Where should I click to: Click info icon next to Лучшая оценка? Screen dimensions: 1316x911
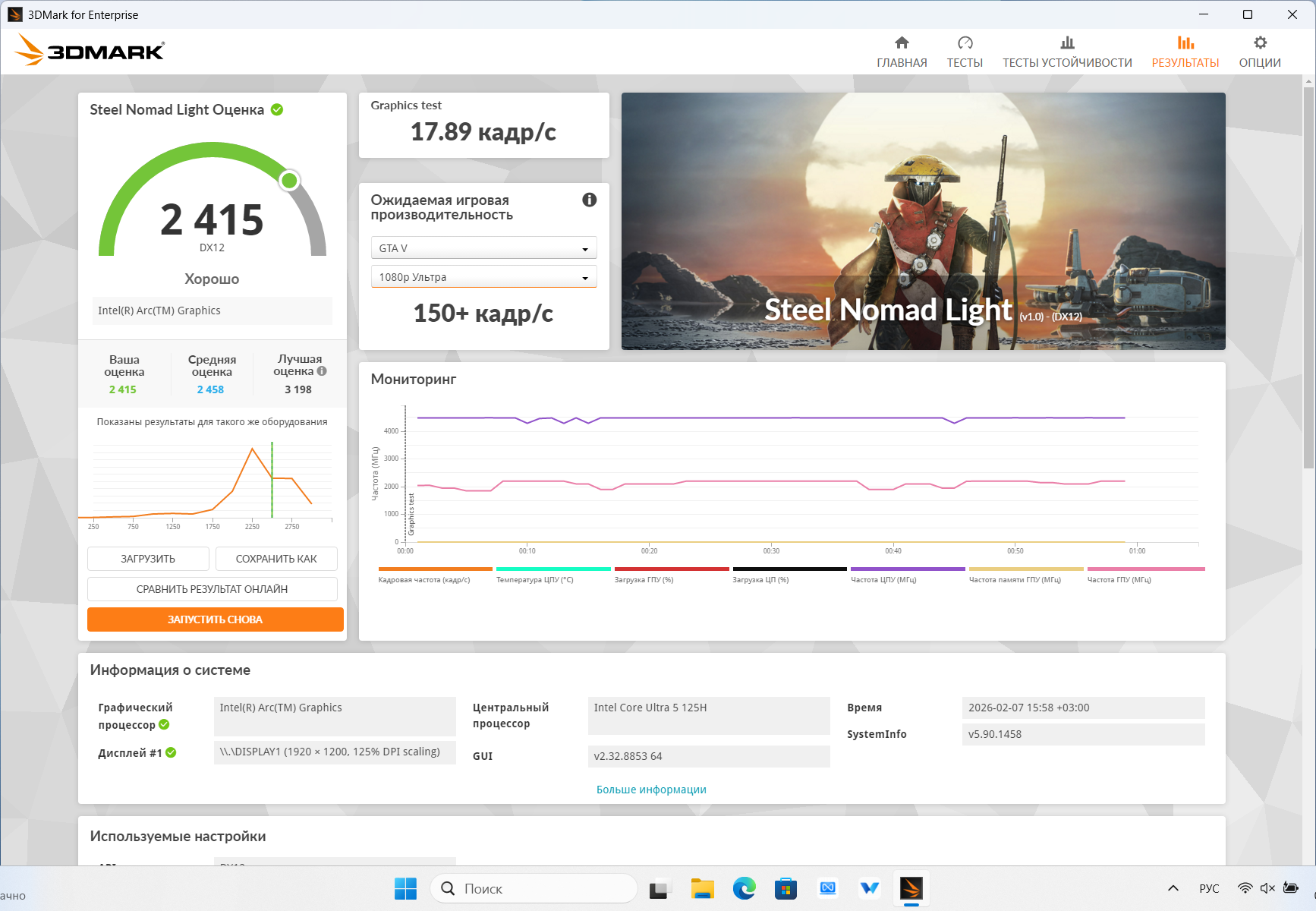click(322, 371)
